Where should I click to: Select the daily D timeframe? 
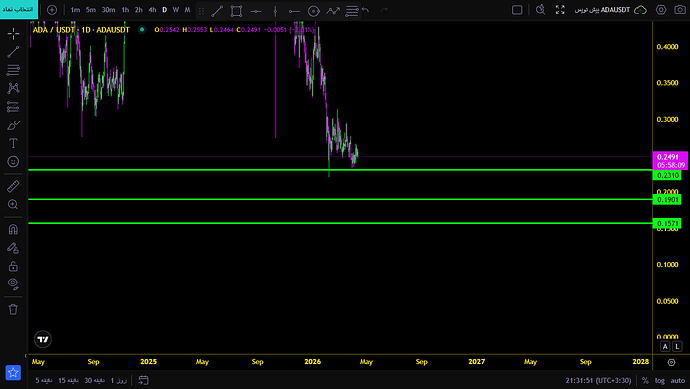pyautogui.click(x=165, y=10)
